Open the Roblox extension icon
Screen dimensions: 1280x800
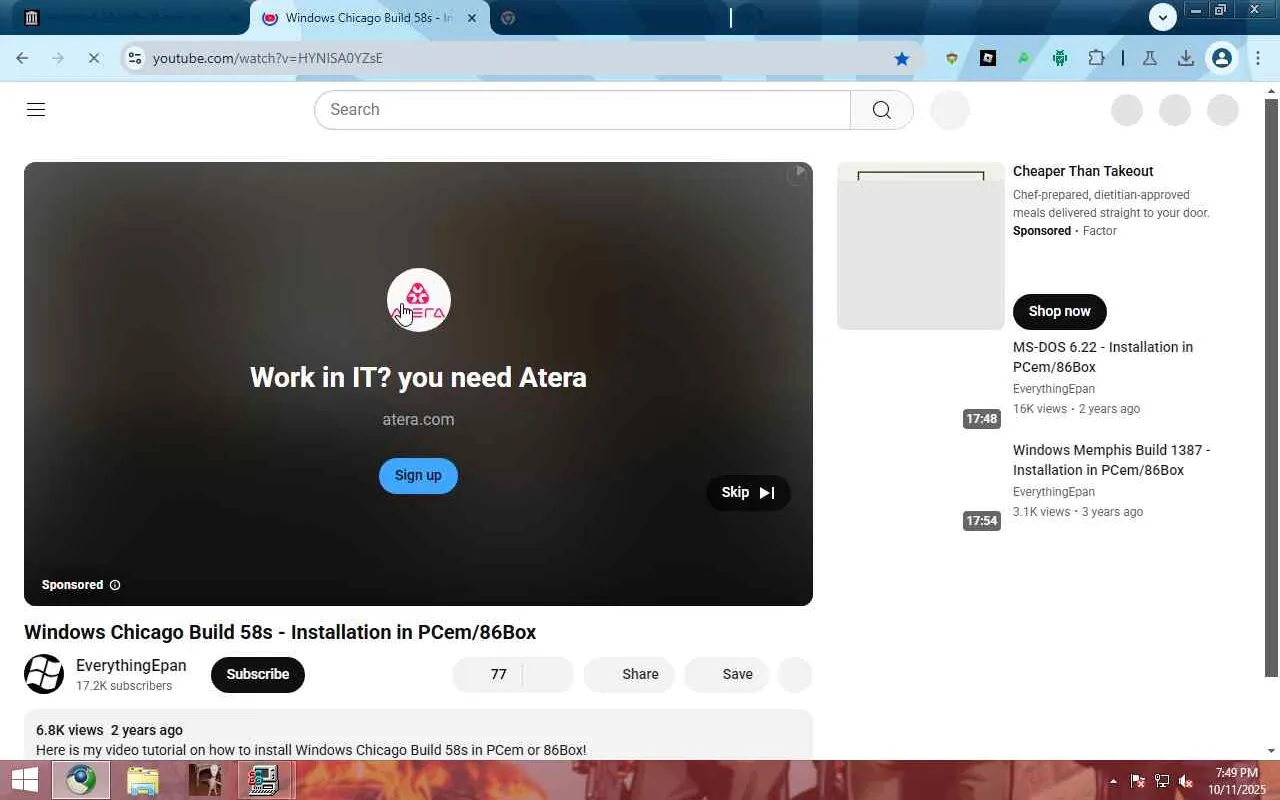[988, 58]
